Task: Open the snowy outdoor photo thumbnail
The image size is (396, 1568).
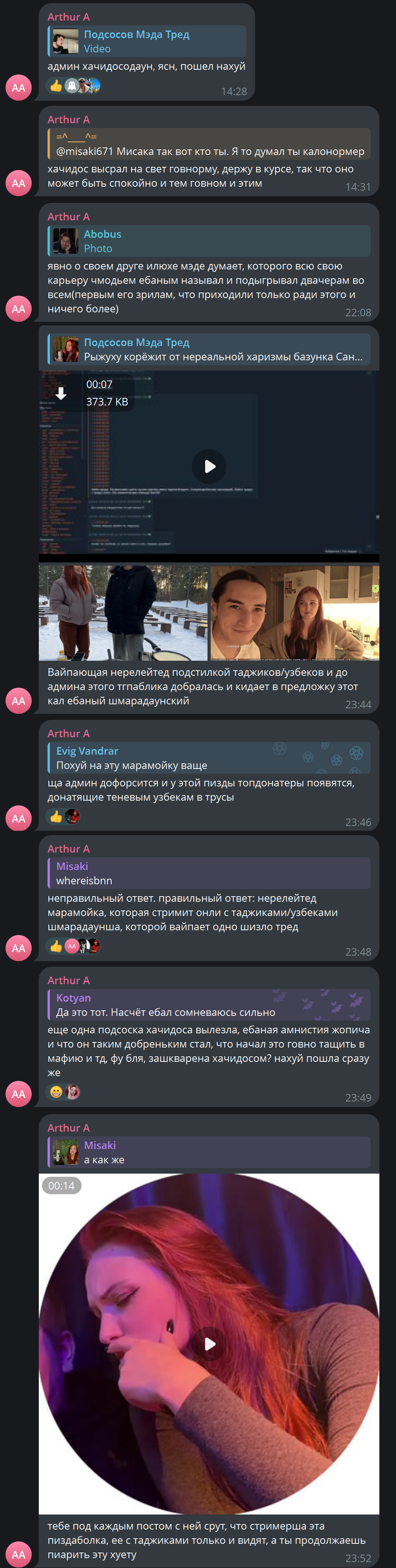Action: (123, 613)
